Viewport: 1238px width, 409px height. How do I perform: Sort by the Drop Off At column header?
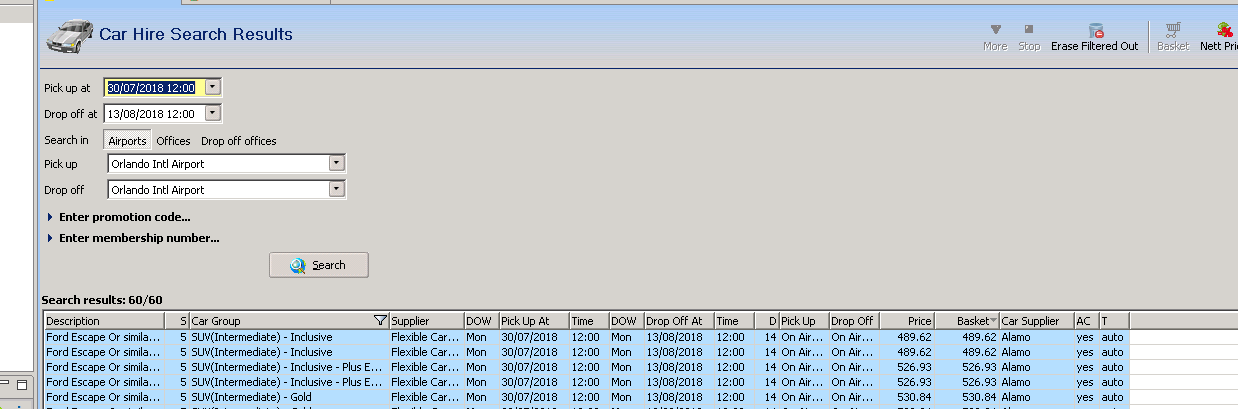(678, 321)
